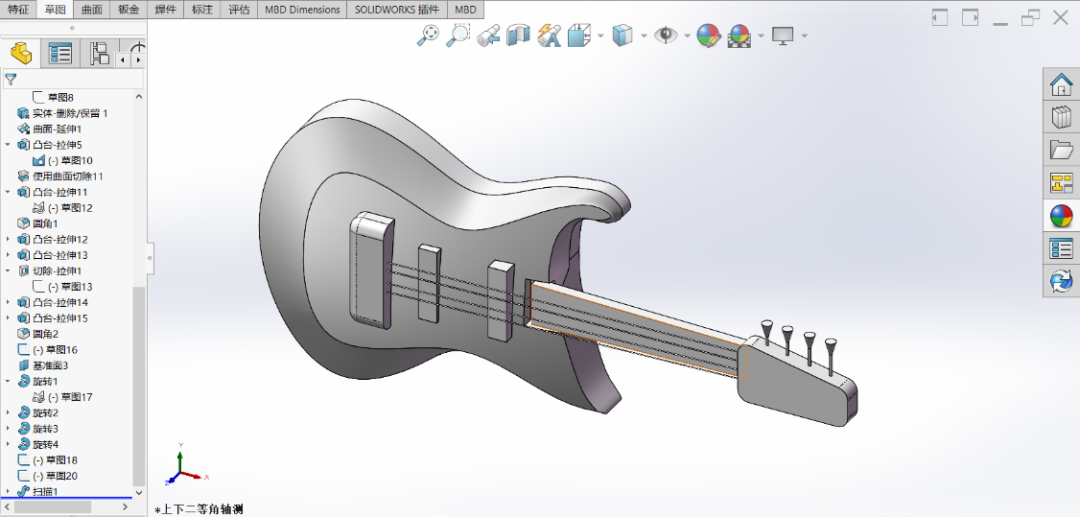The height and width of the screenshot is (517, 1080).
Task: Select the Zoom to Area tool
Action: [x=457, y=35]
